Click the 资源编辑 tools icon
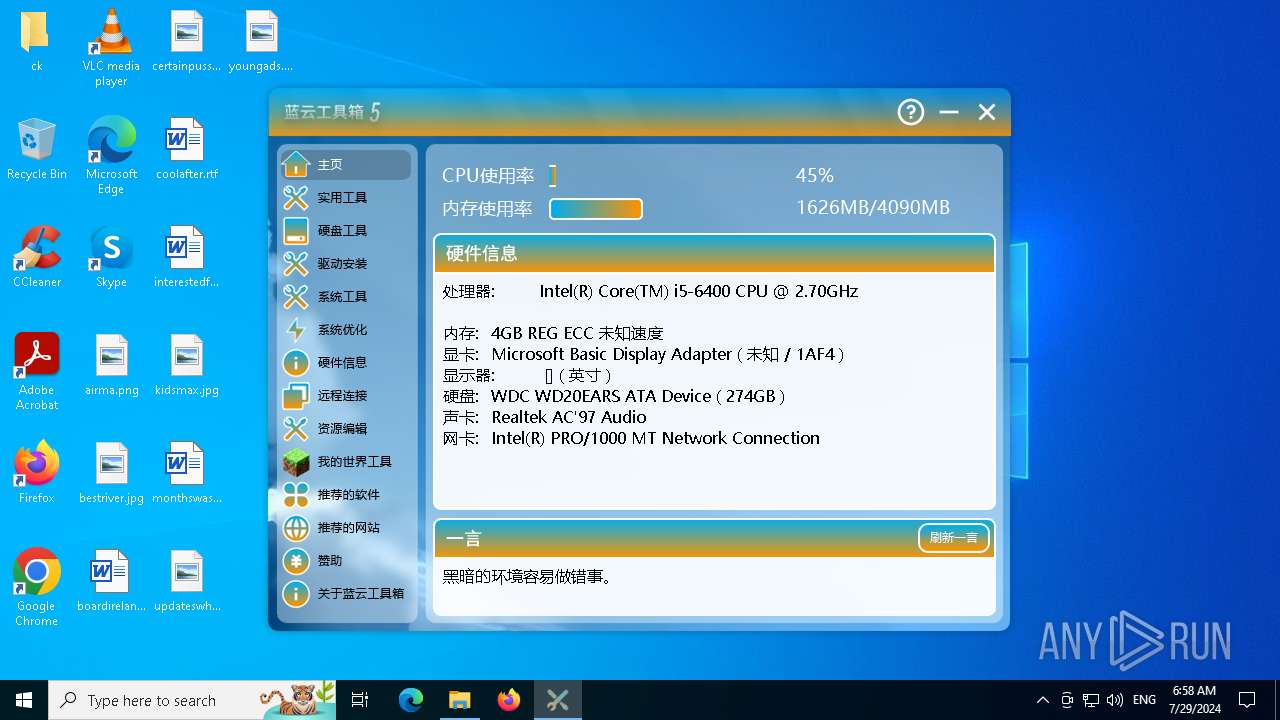 point(296,429)
